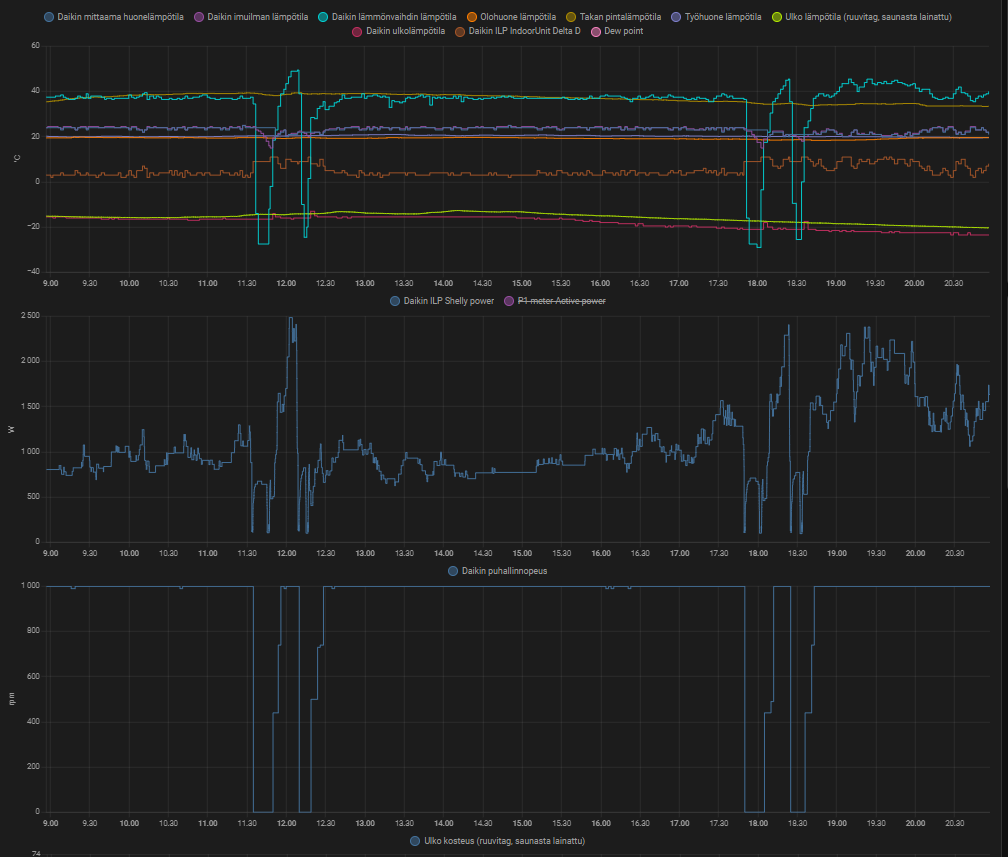The width and height of the screenshot is (1008, 857).
Task: Click the Daikin ILP Shelly power legend dot
Action: point(395,301)
